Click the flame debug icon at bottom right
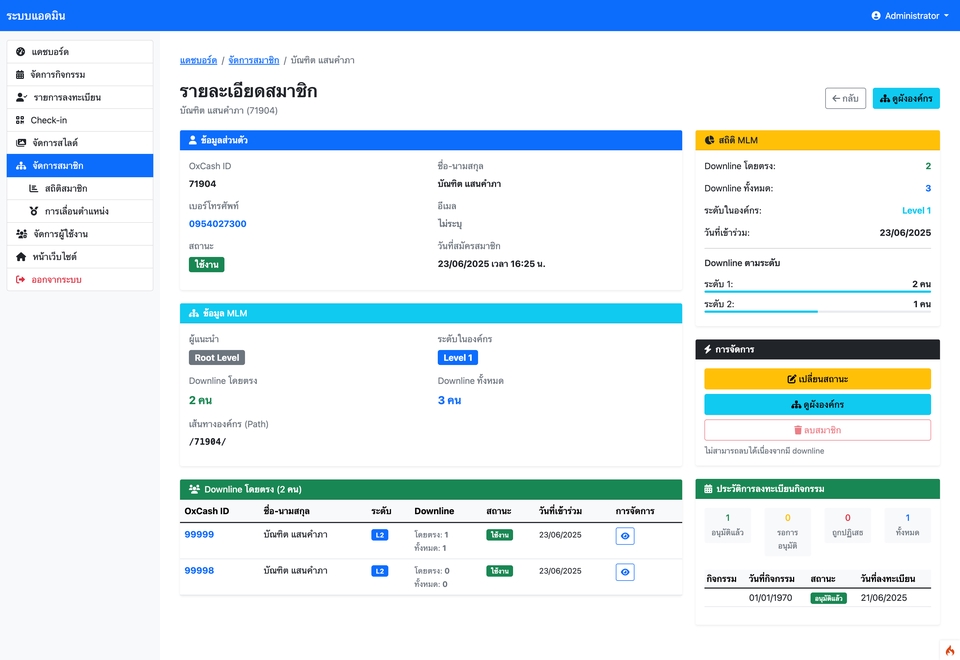 [x=949, y=649]
